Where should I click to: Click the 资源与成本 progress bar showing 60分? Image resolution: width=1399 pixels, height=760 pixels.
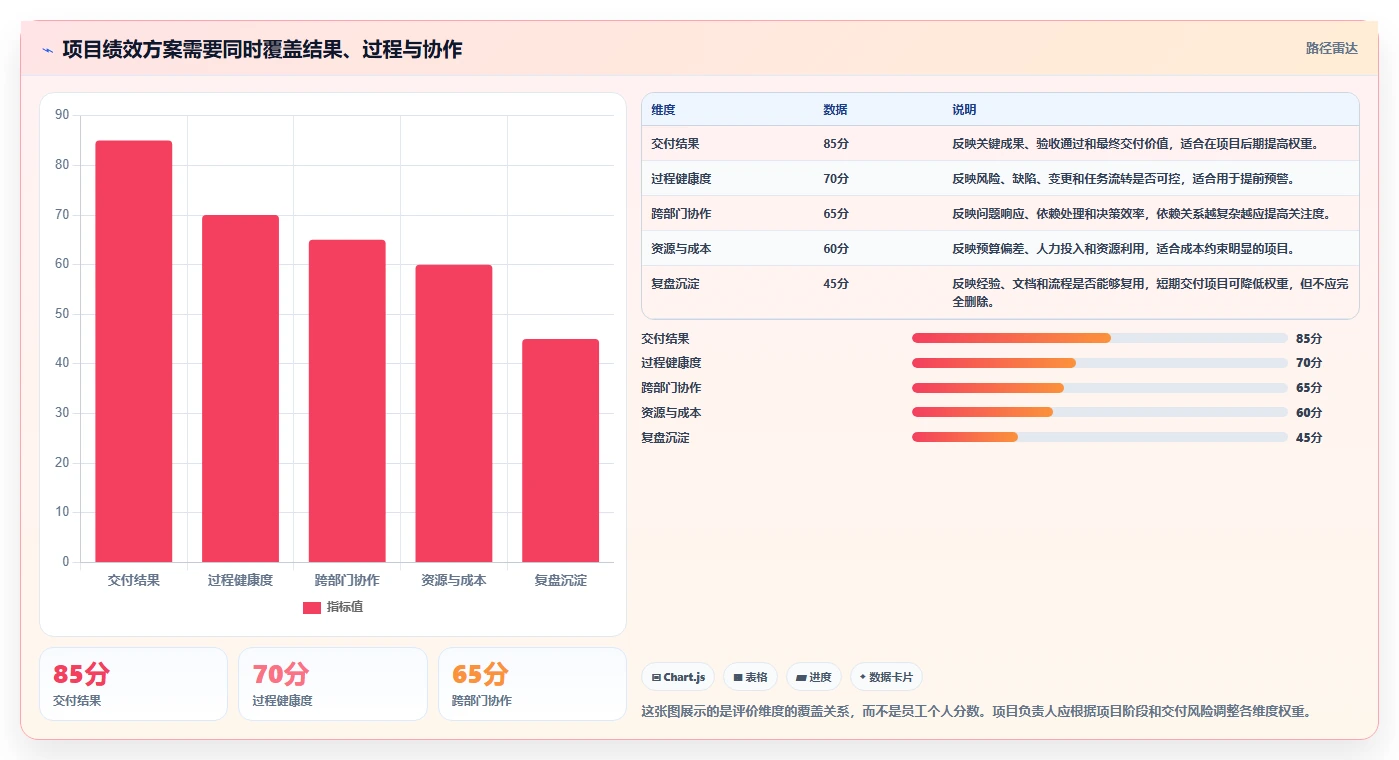pos(1100,412)
